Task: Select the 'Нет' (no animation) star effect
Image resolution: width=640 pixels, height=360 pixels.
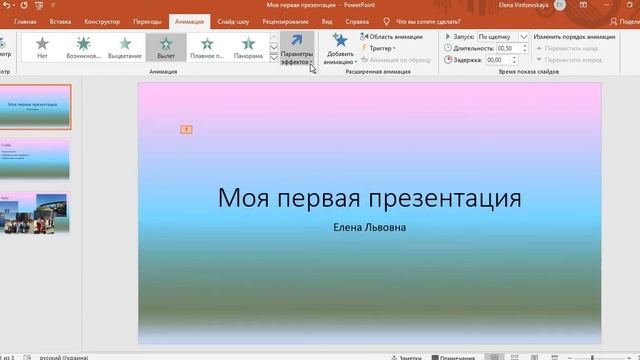Action: click(42, 47)
